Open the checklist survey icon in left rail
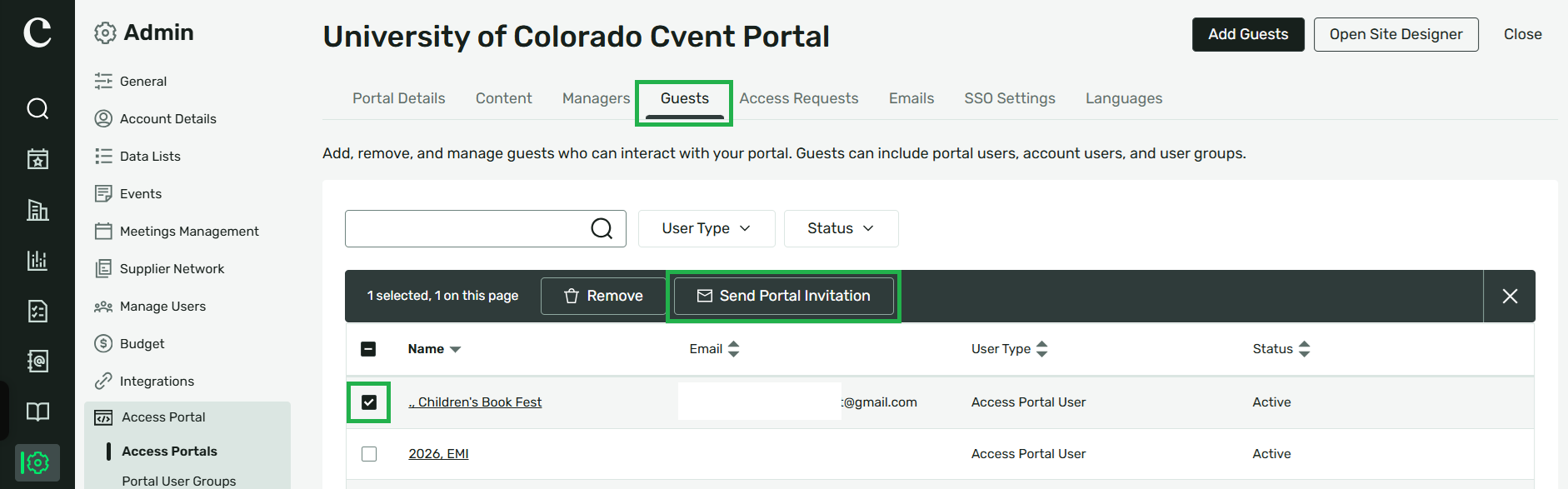This screenshot has width=1568, height=489. point(37,311)
